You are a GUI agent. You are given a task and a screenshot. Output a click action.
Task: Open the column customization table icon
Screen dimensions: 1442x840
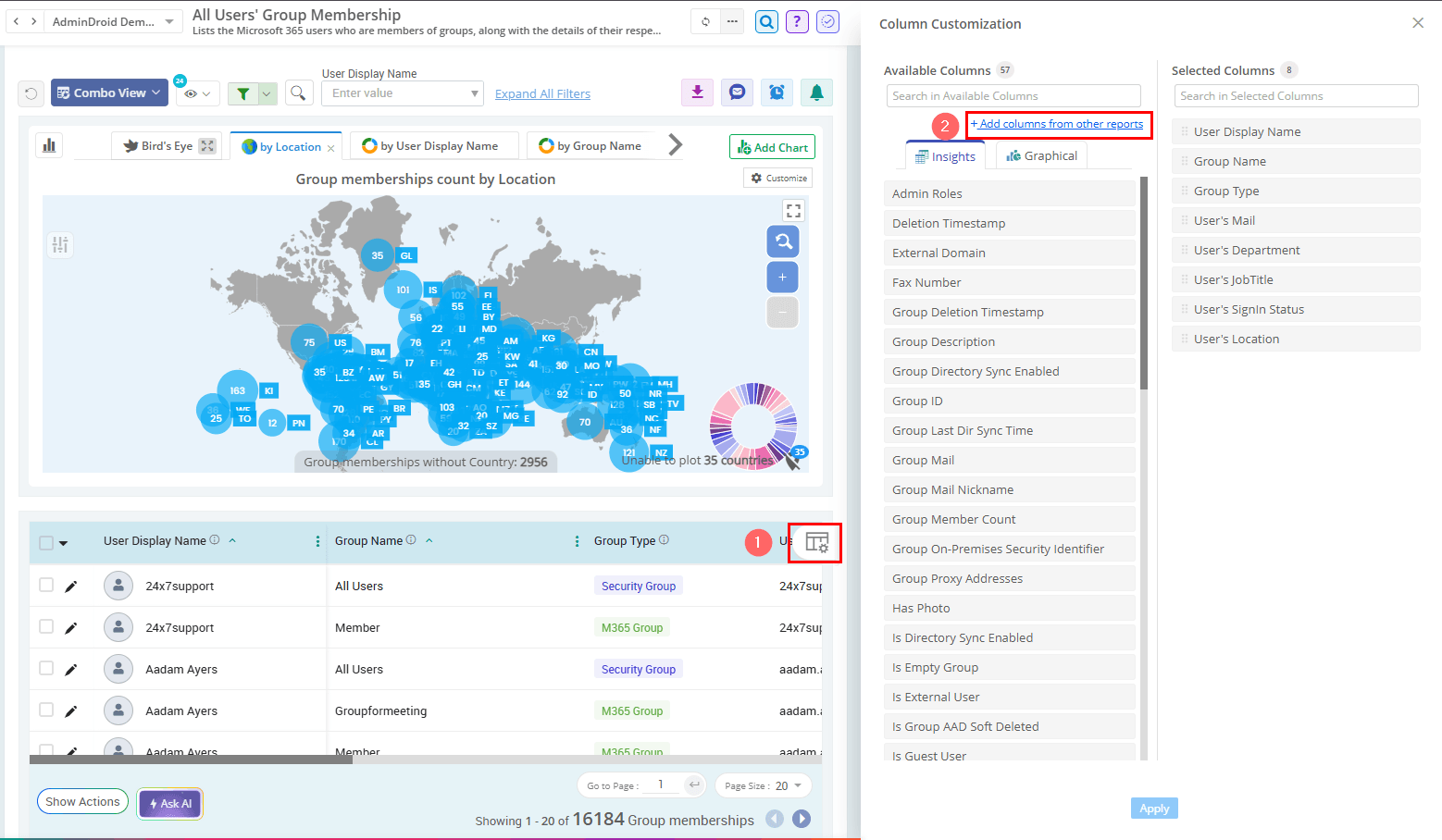pyautogui.click(x=816, y=543)
